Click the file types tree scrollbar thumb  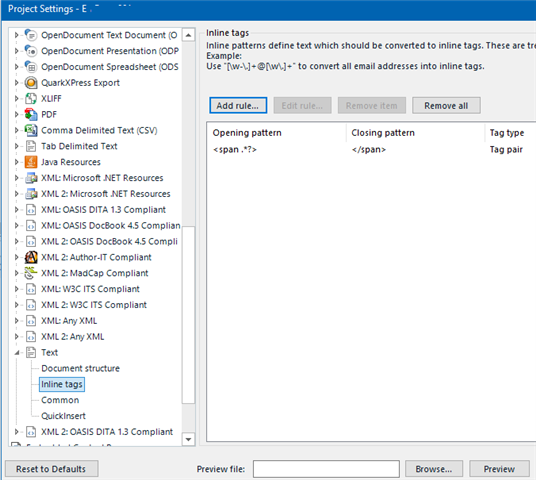[188, 315]
